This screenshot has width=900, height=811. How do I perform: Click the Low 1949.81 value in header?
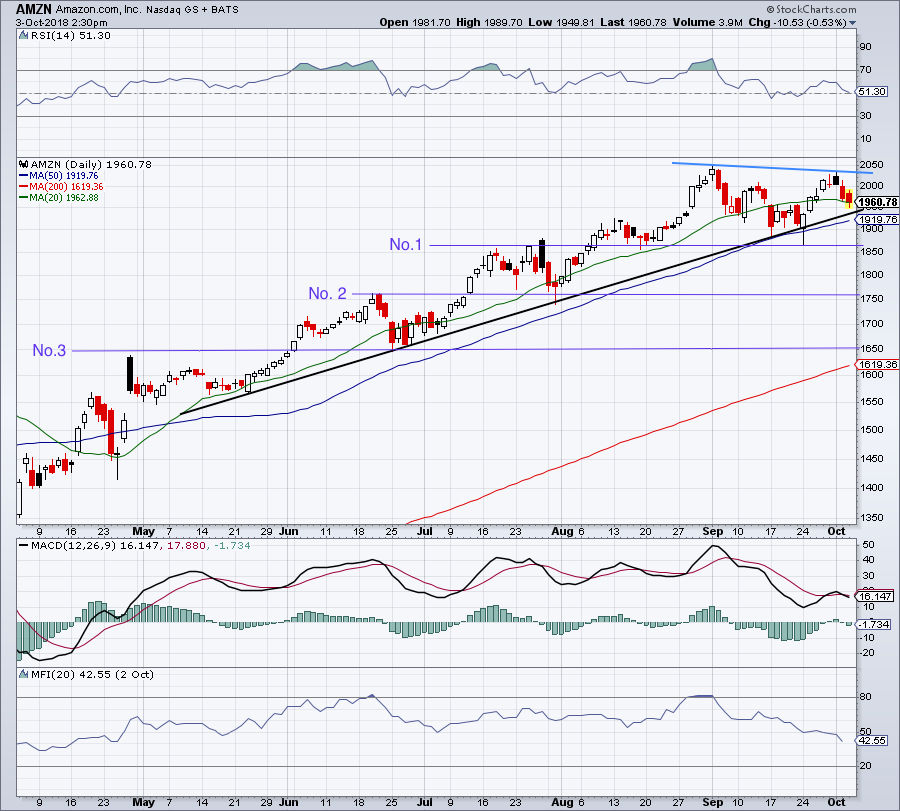[x=561, y=22]
